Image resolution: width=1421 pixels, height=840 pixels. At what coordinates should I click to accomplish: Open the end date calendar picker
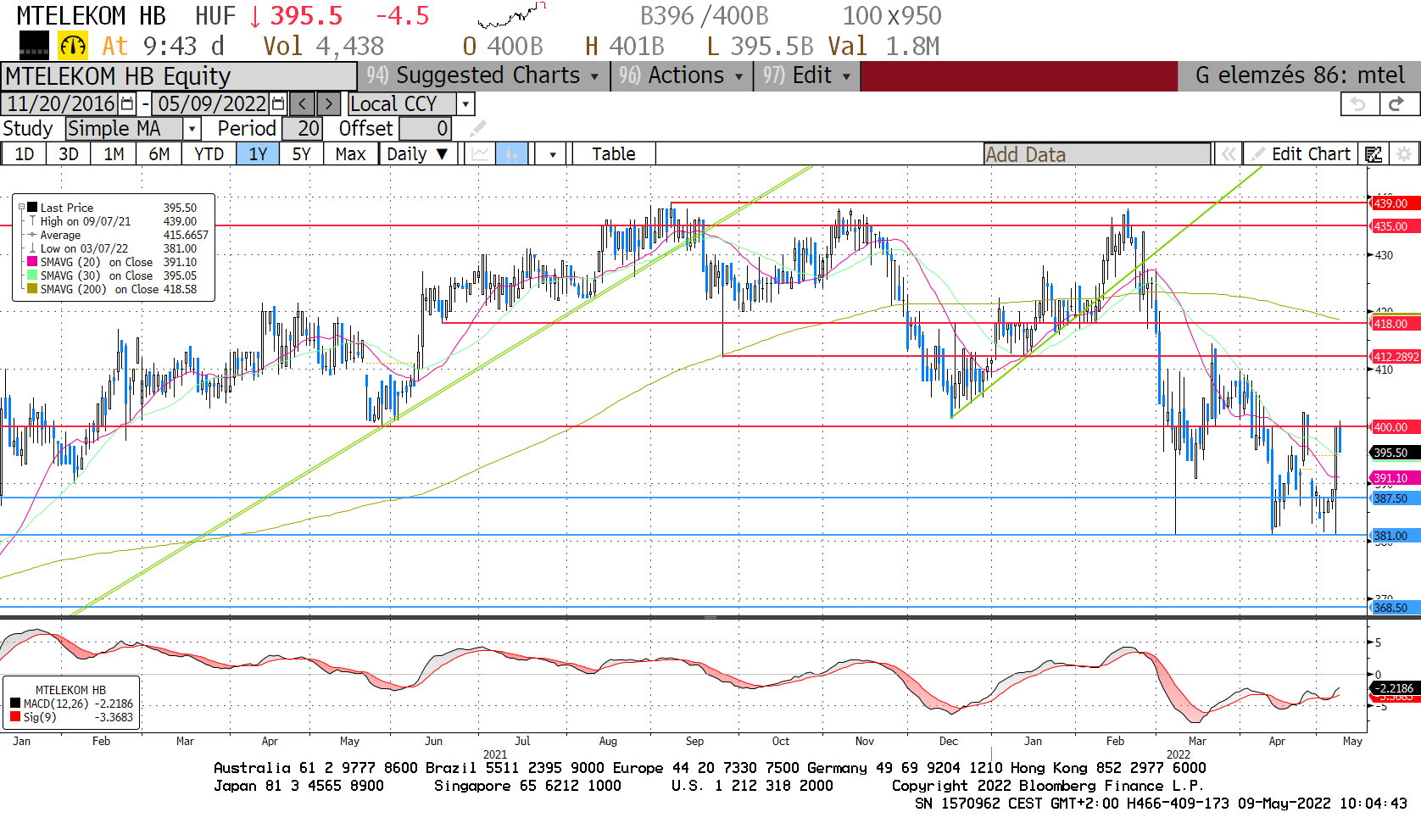(278, 104)
